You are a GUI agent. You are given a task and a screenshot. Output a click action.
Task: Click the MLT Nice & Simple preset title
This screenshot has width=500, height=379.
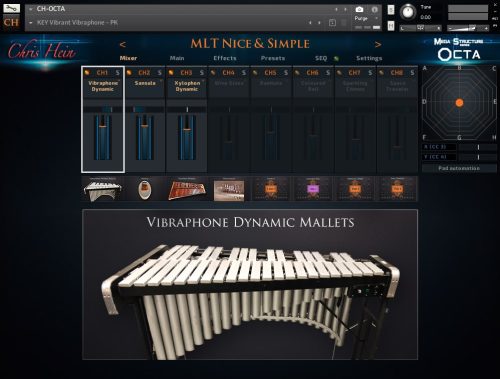tap(250, 44)
